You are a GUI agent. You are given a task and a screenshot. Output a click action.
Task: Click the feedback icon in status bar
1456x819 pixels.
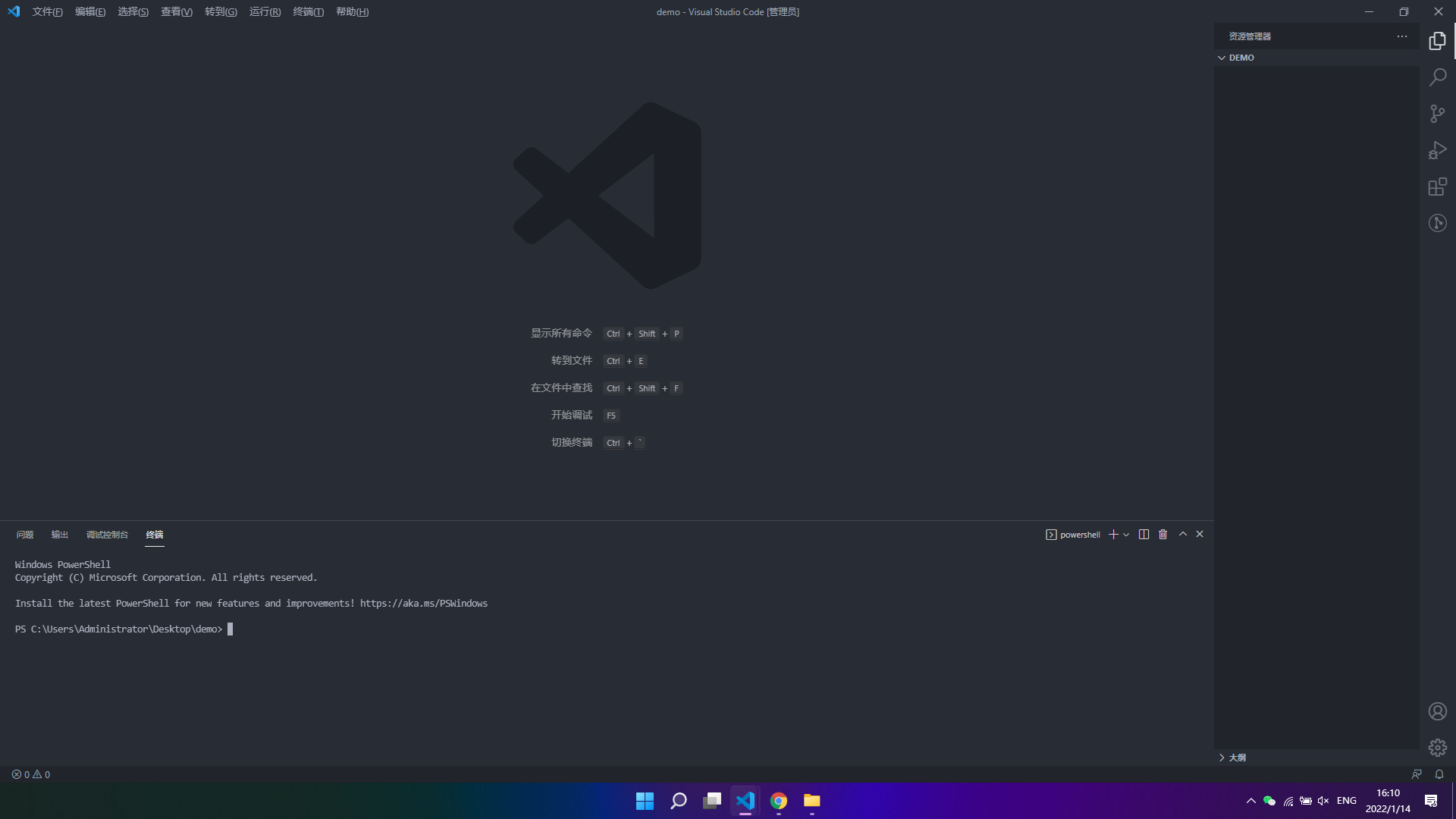(1417, 774)
